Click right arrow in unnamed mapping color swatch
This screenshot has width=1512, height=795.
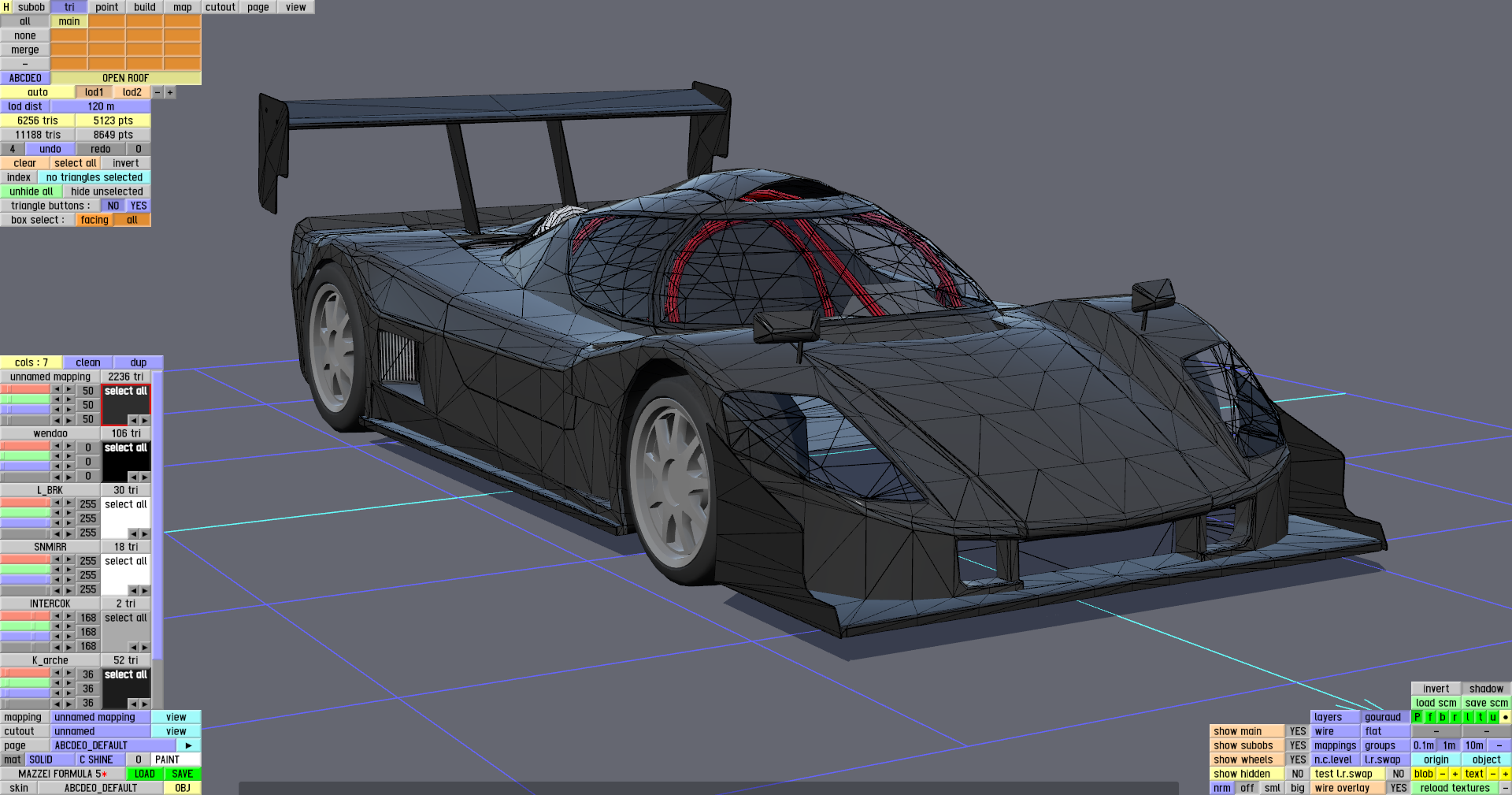[x=144, y=420]
